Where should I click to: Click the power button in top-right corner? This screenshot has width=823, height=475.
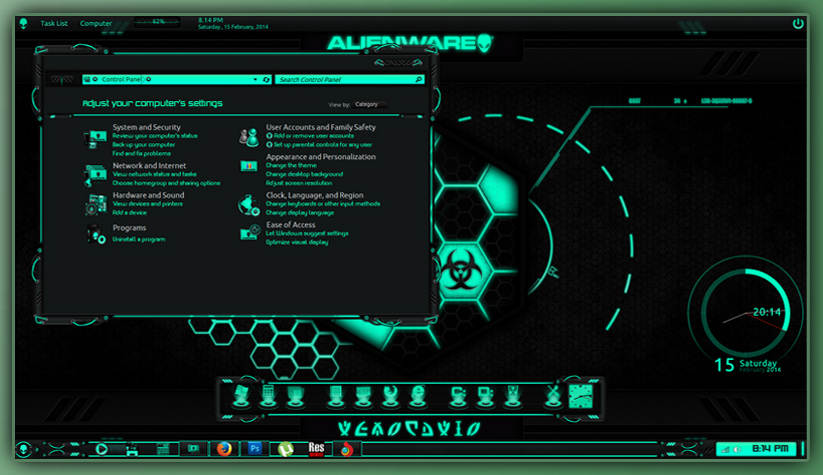pyautogui.click(x=798, y=23)
